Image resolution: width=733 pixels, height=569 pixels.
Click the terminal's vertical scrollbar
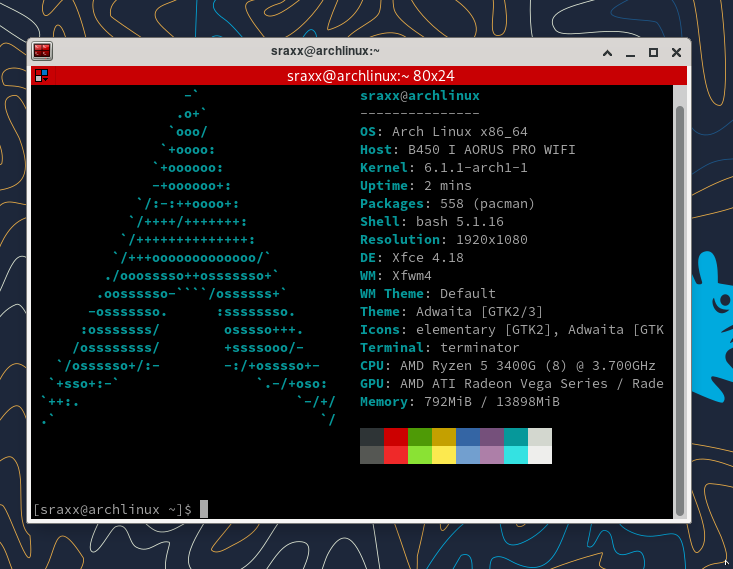click(x=680, y=300)
